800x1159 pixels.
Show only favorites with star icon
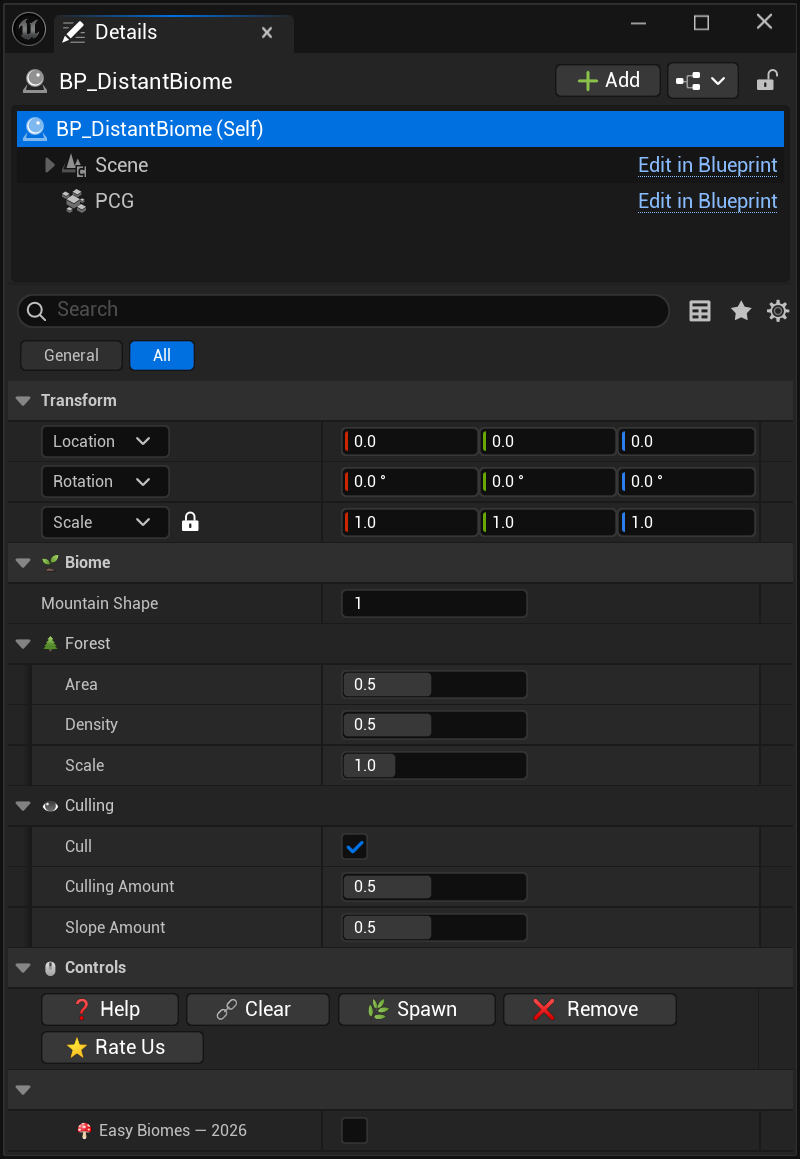coord(741,310)
